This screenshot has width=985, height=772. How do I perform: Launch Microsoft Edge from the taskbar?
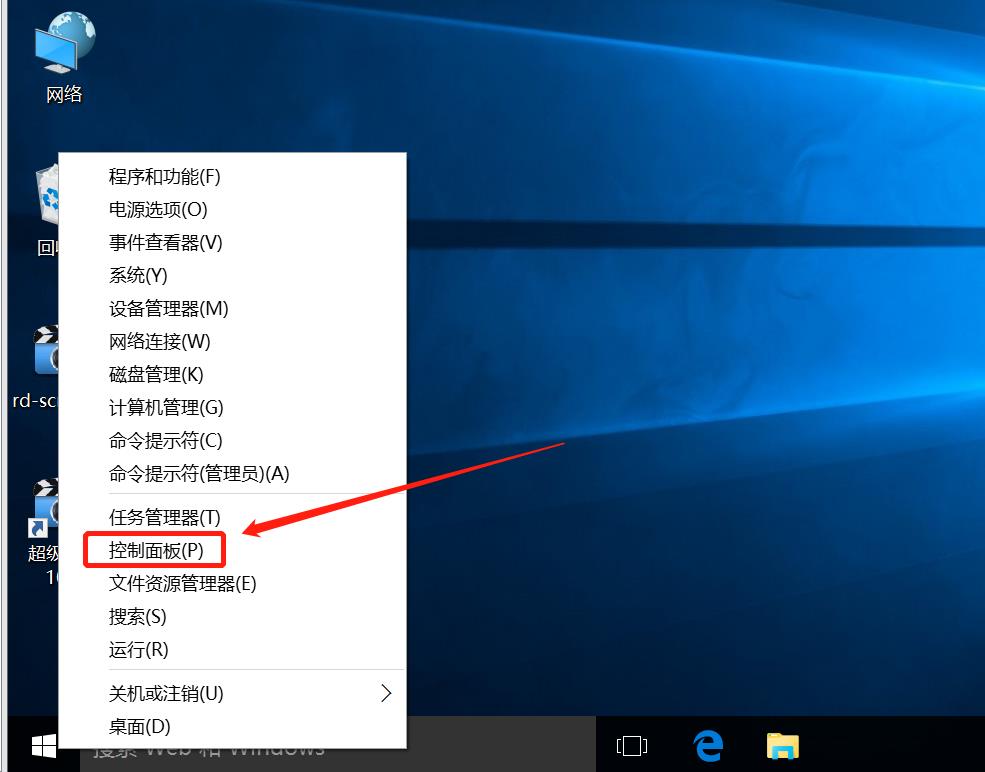(708, 746)
